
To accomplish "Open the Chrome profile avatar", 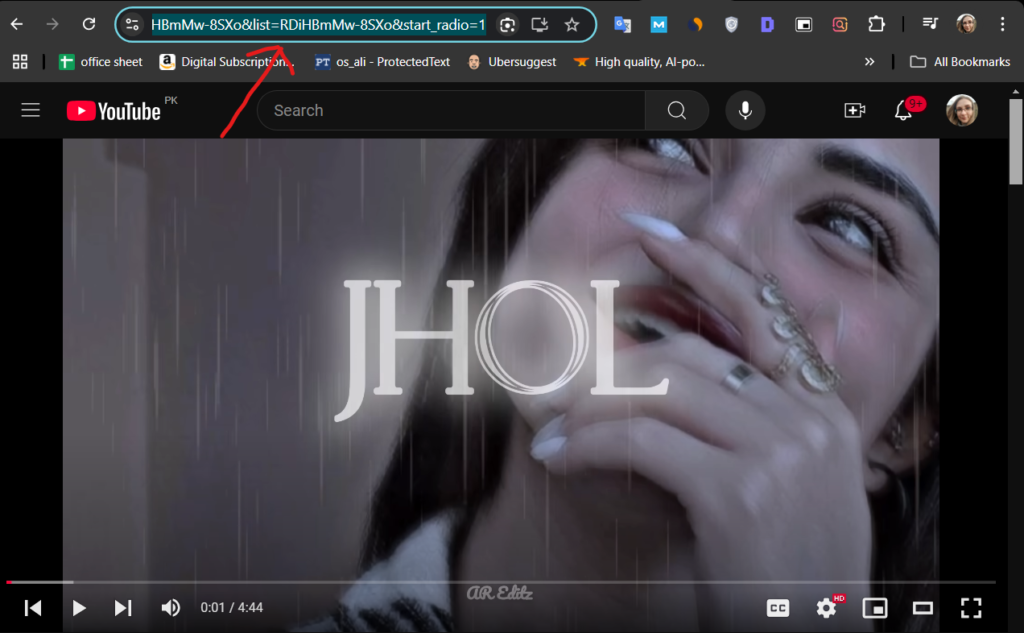I will (966, 24).
